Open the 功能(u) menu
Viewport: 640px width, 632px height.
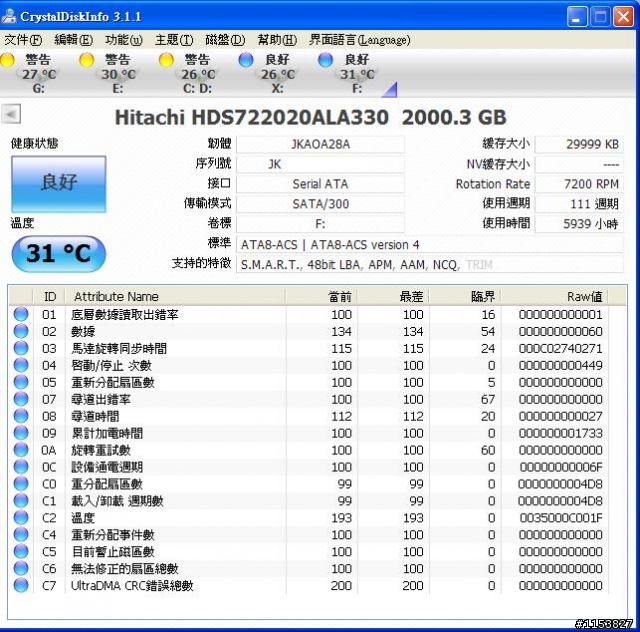click(124, 40)
